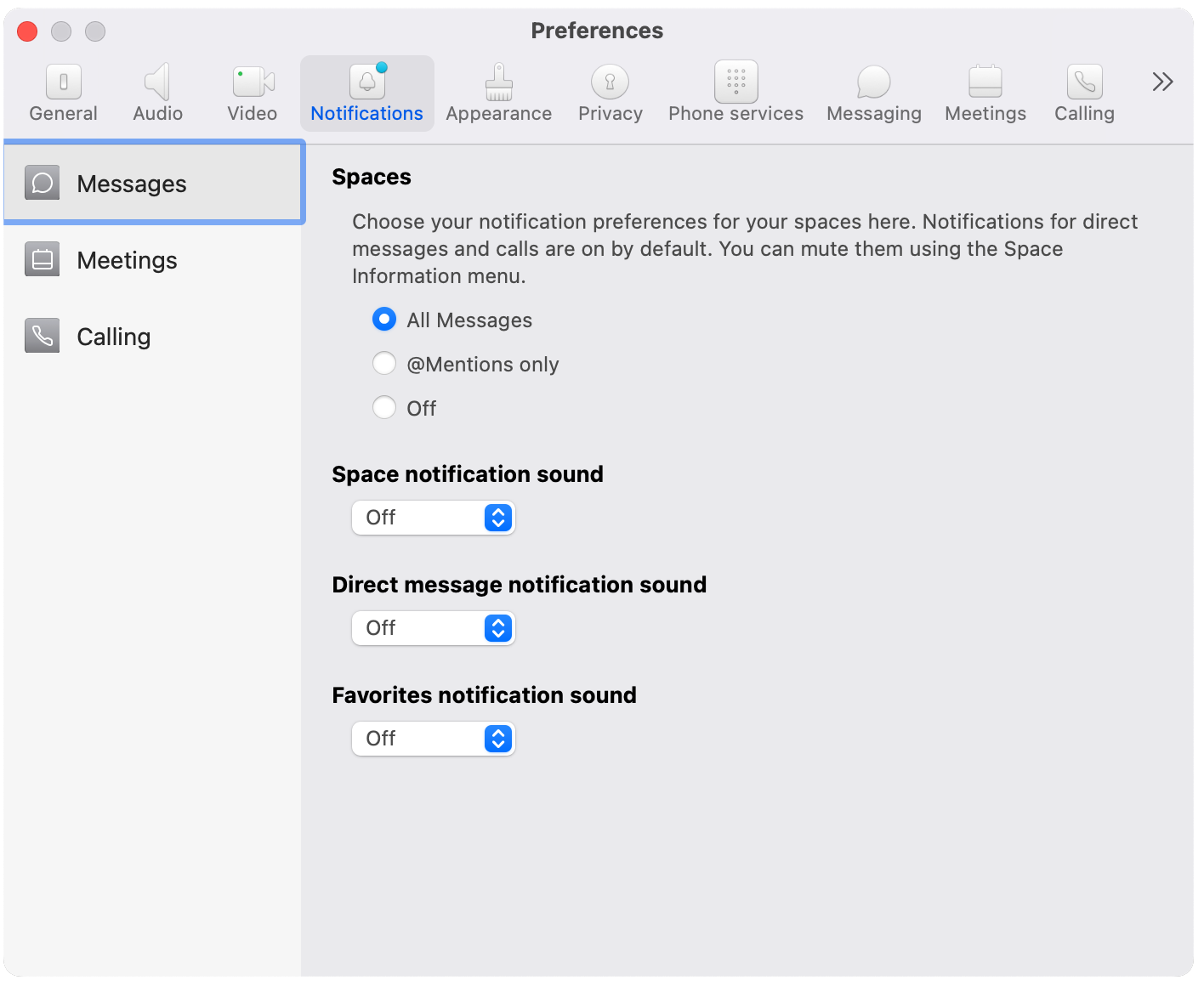Open the Appearance settings icon
1204x986 pixels.
pyautogui.click(x=498, y=92)
